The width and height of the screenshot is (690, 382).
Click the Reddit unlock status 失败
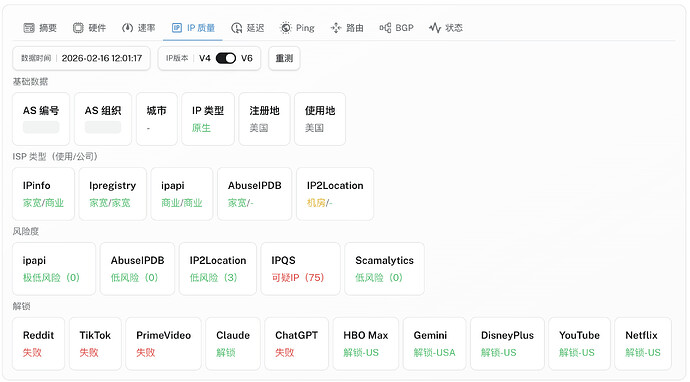pos(32,353)
